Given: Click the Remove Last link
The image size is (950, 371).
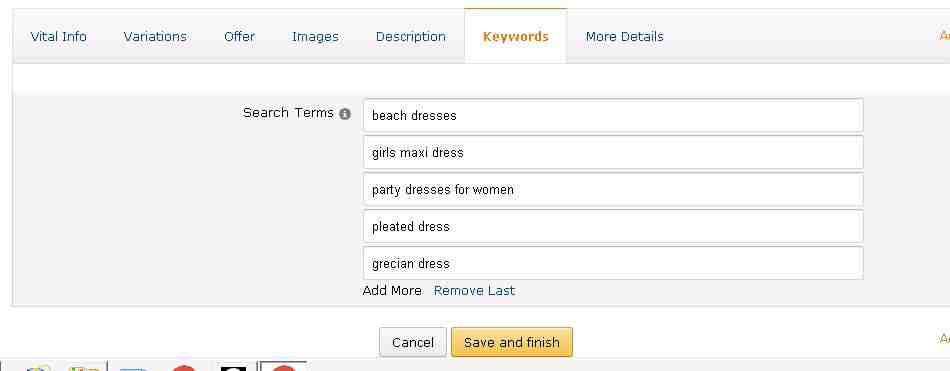Looking at the screenshot, I should [x=474, y=290].
